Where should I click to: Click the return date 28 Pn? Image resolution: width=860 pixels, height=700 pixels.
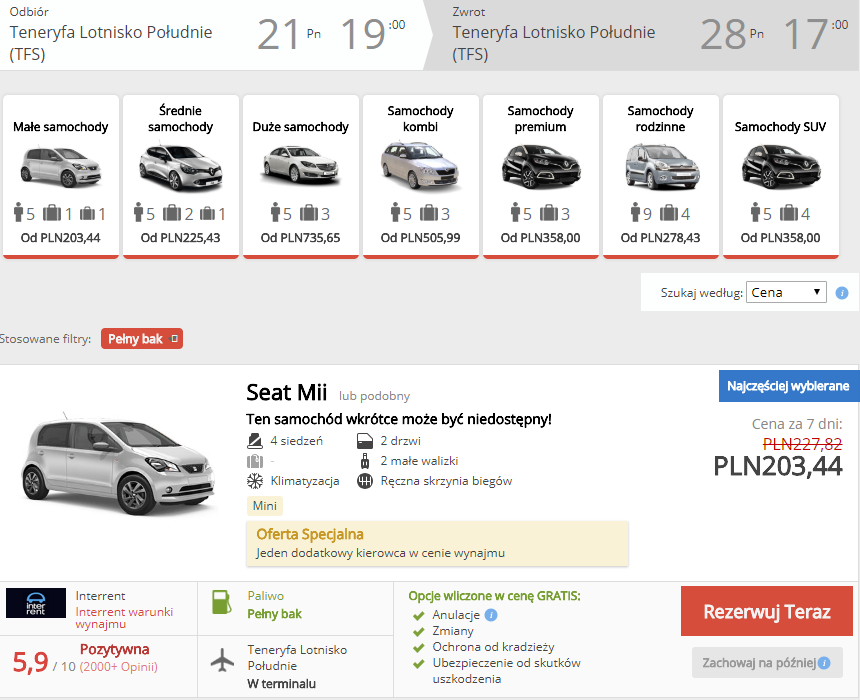[732, 34]
